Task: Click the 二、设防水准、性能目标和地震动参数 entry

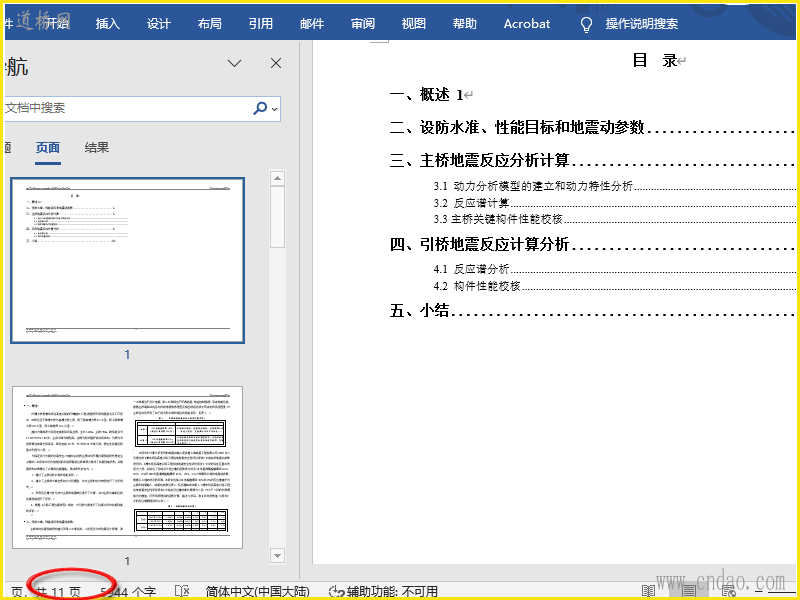Action: pos(593,128)
